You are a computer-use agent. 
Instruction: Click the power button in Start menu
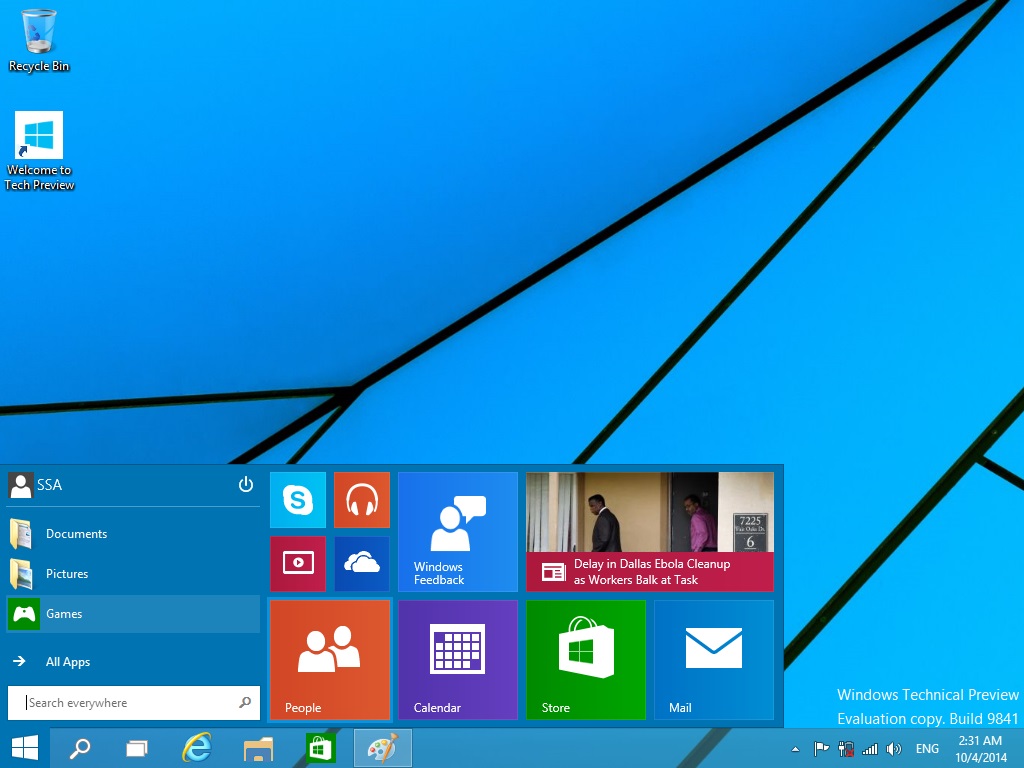246,484
